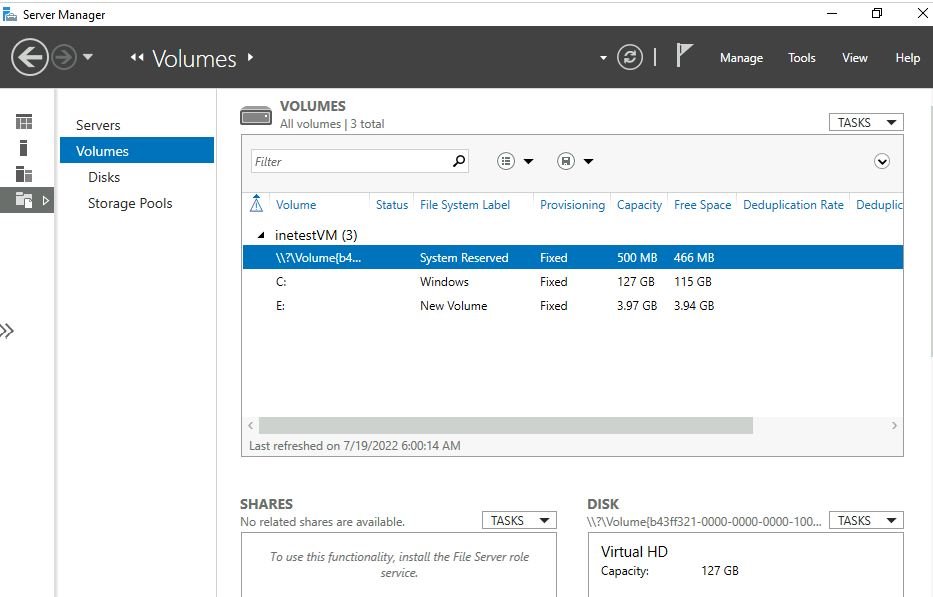Select All Servers icon in sidebar
The image size is (933, 597).
24,174
